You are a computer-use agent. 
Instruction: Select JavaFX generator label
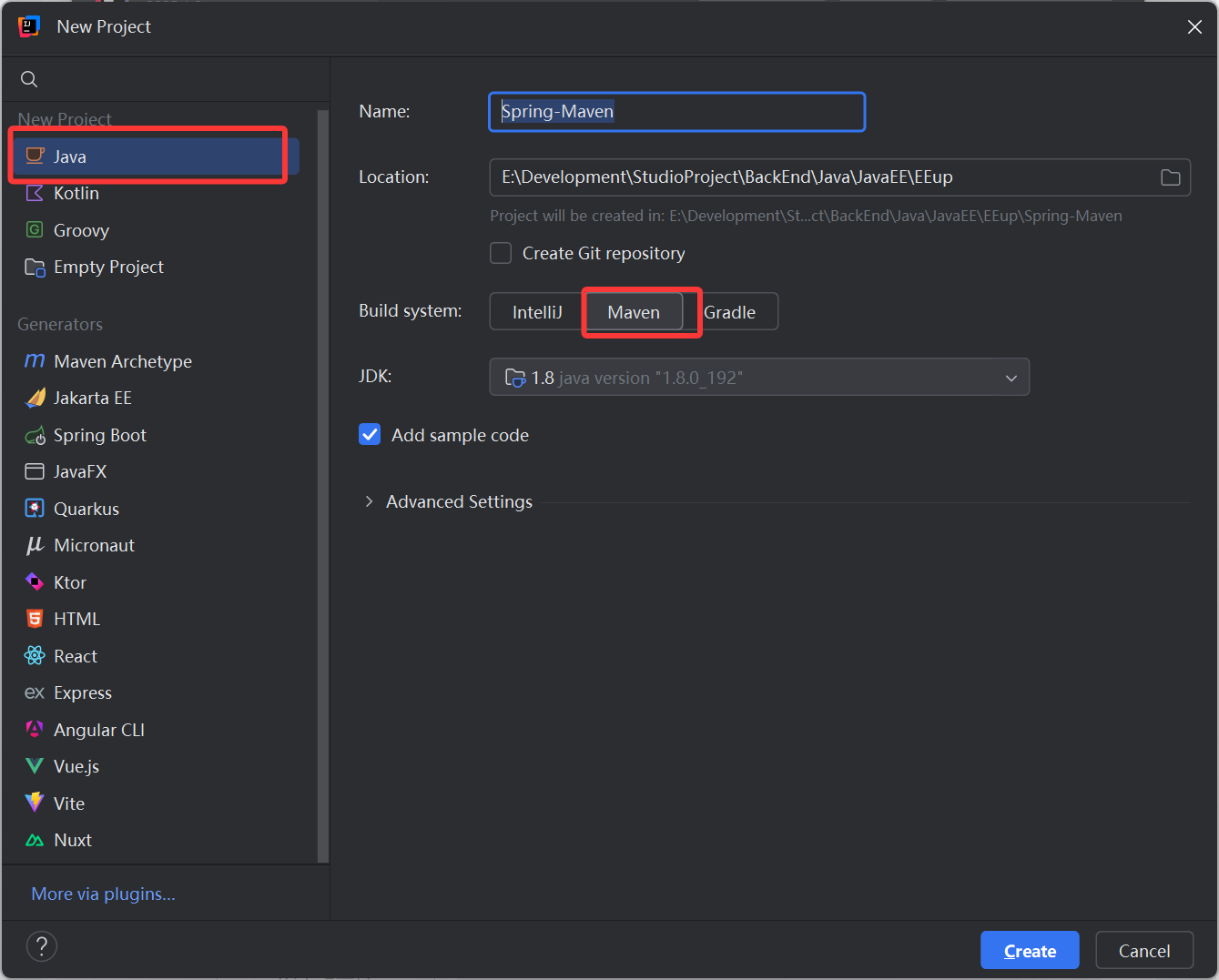coord(80,471)
